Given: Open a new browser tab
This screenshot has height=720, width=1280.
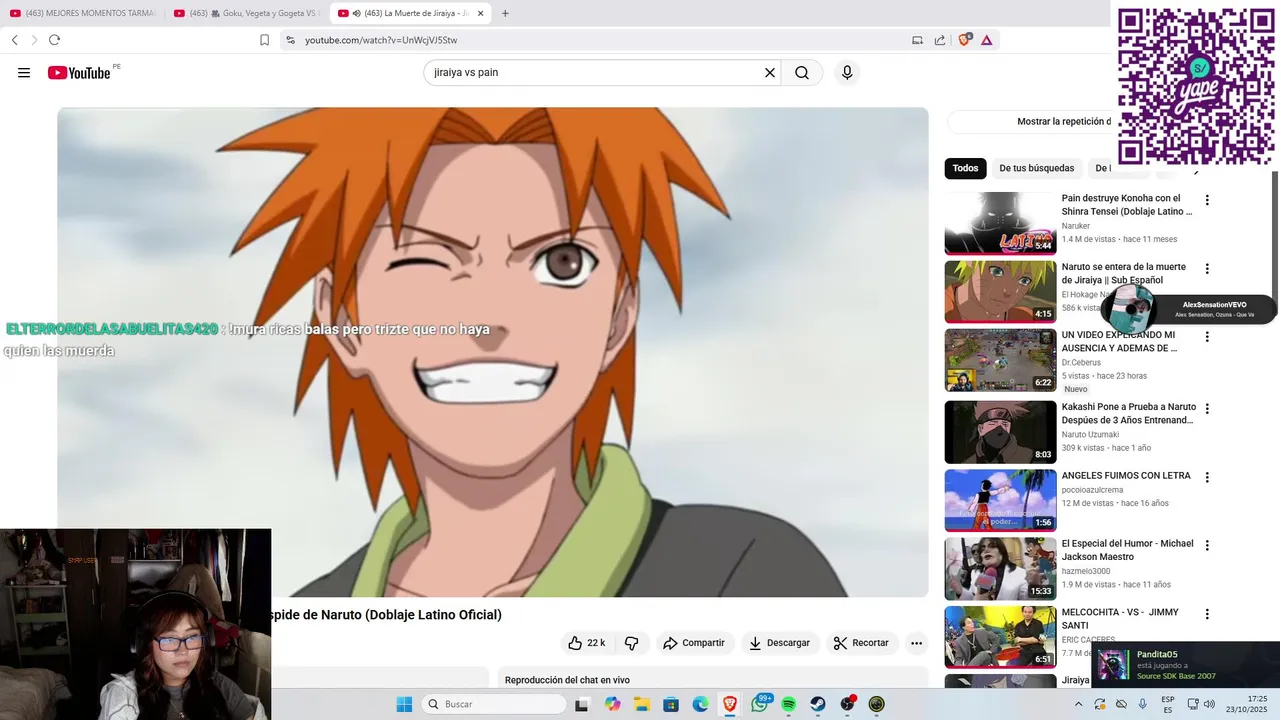Looking at the screenshot, I should click(505, 13).
